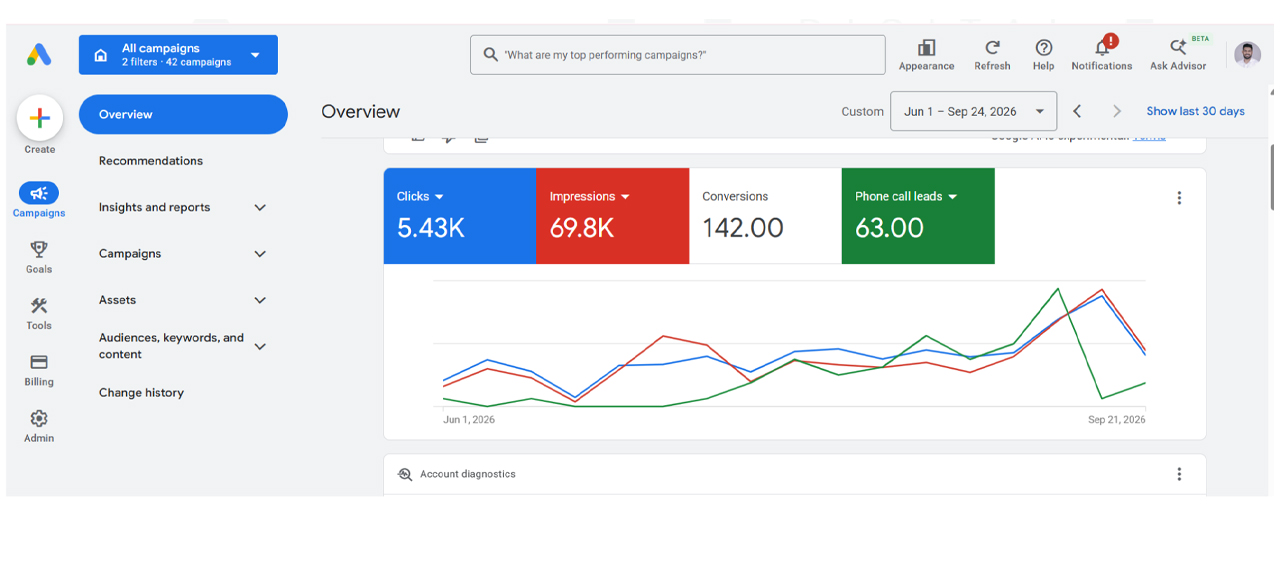The image size is (1280, 572).
Task: Open the All campaigns selector dropdown
Action: pyautogui.click(x=178, y=55)
